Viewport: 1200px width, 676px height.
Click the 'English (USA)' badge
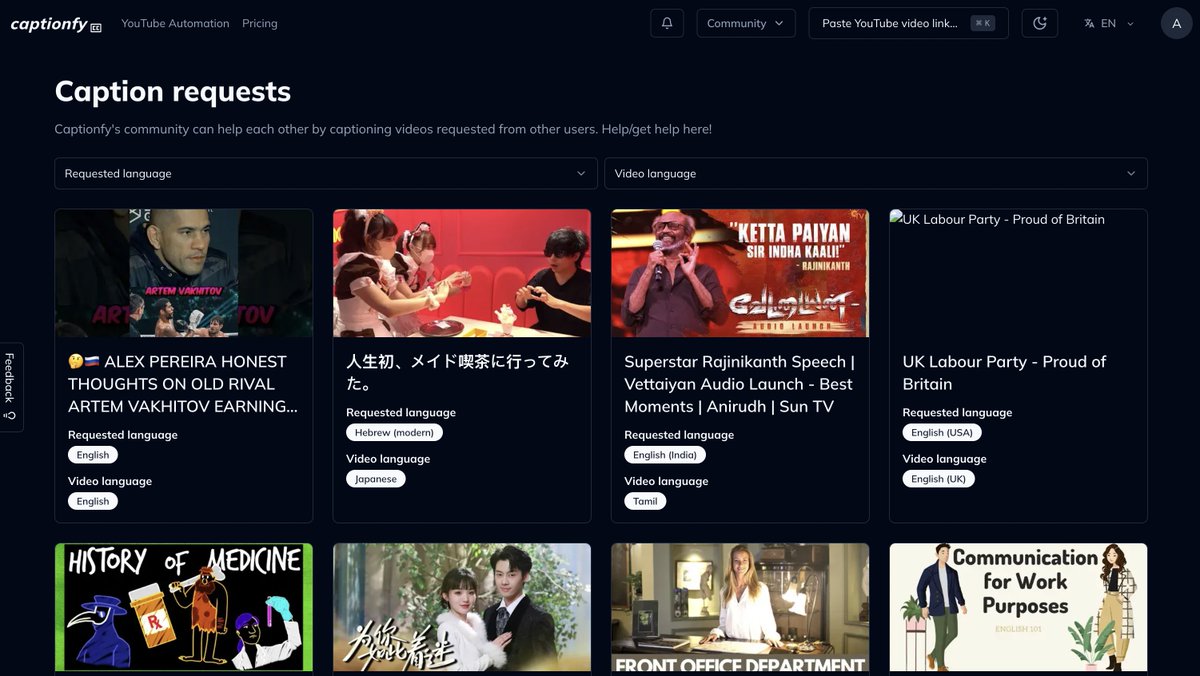tap(942, 432)
